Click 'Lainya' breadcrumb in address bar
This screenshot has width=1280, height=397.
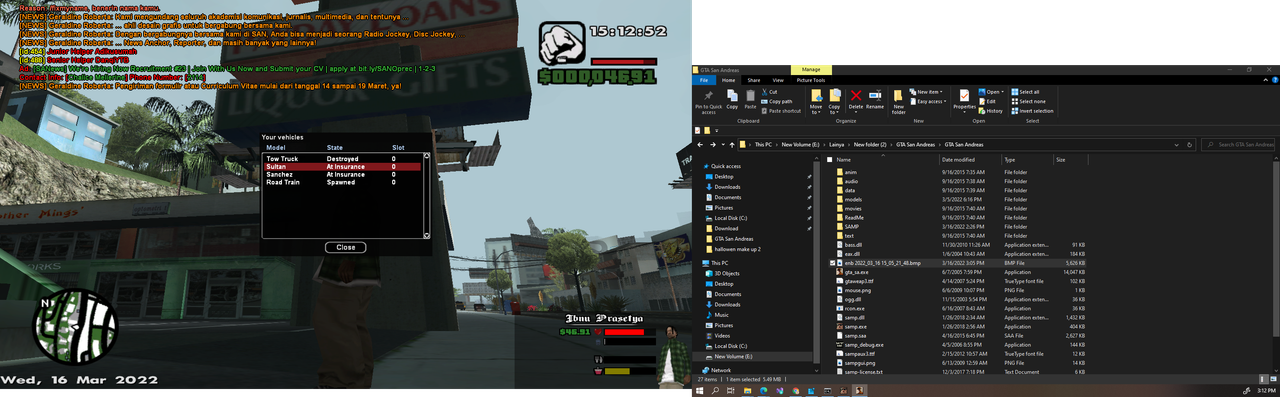click(837, 145)
